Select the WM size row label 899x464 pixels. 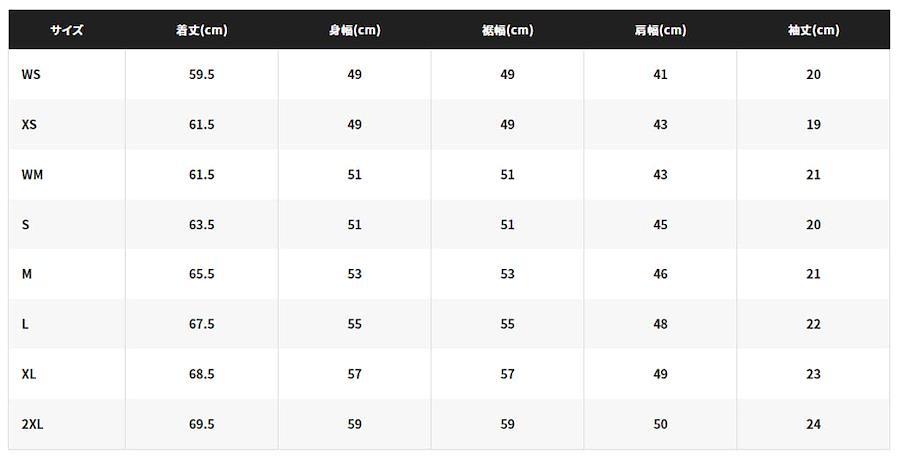(x=32, y=175)
